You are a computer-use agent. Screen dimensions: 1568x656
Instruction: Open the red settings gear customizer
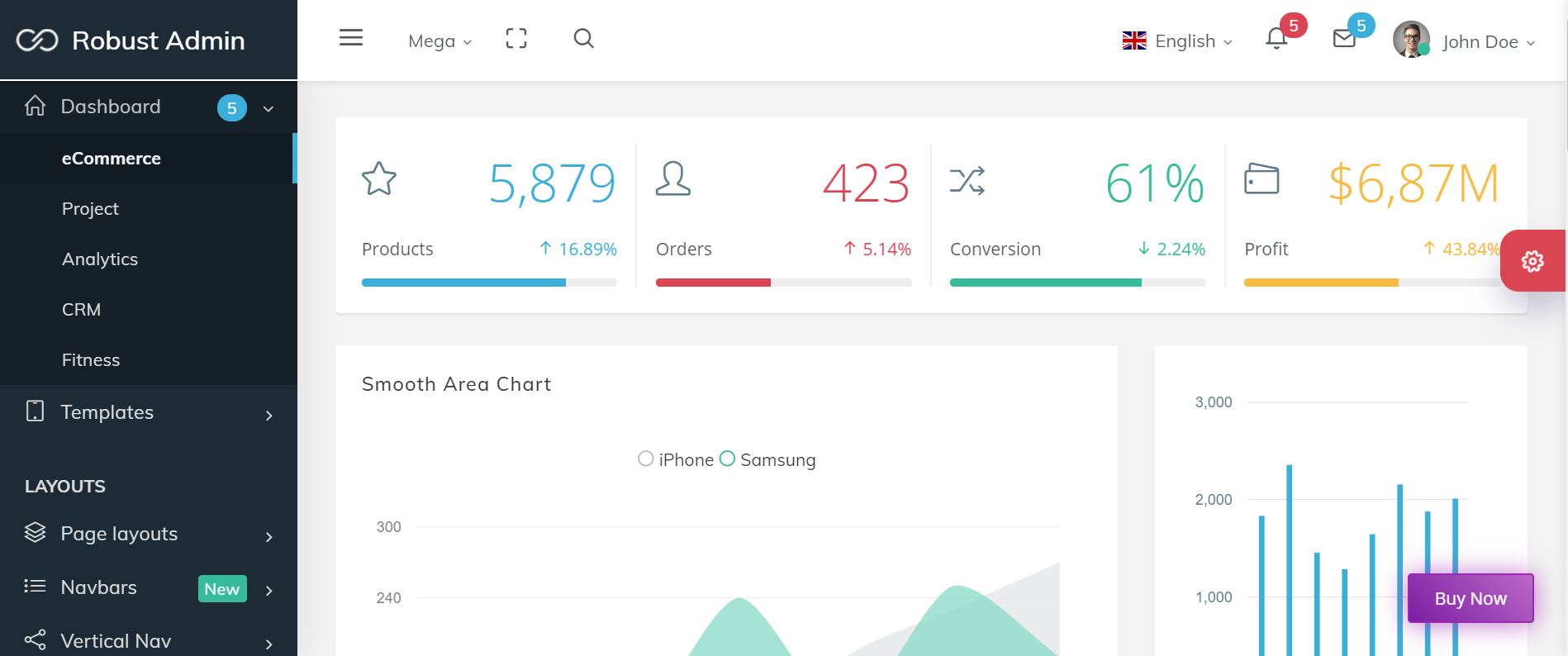[1532, 261]
